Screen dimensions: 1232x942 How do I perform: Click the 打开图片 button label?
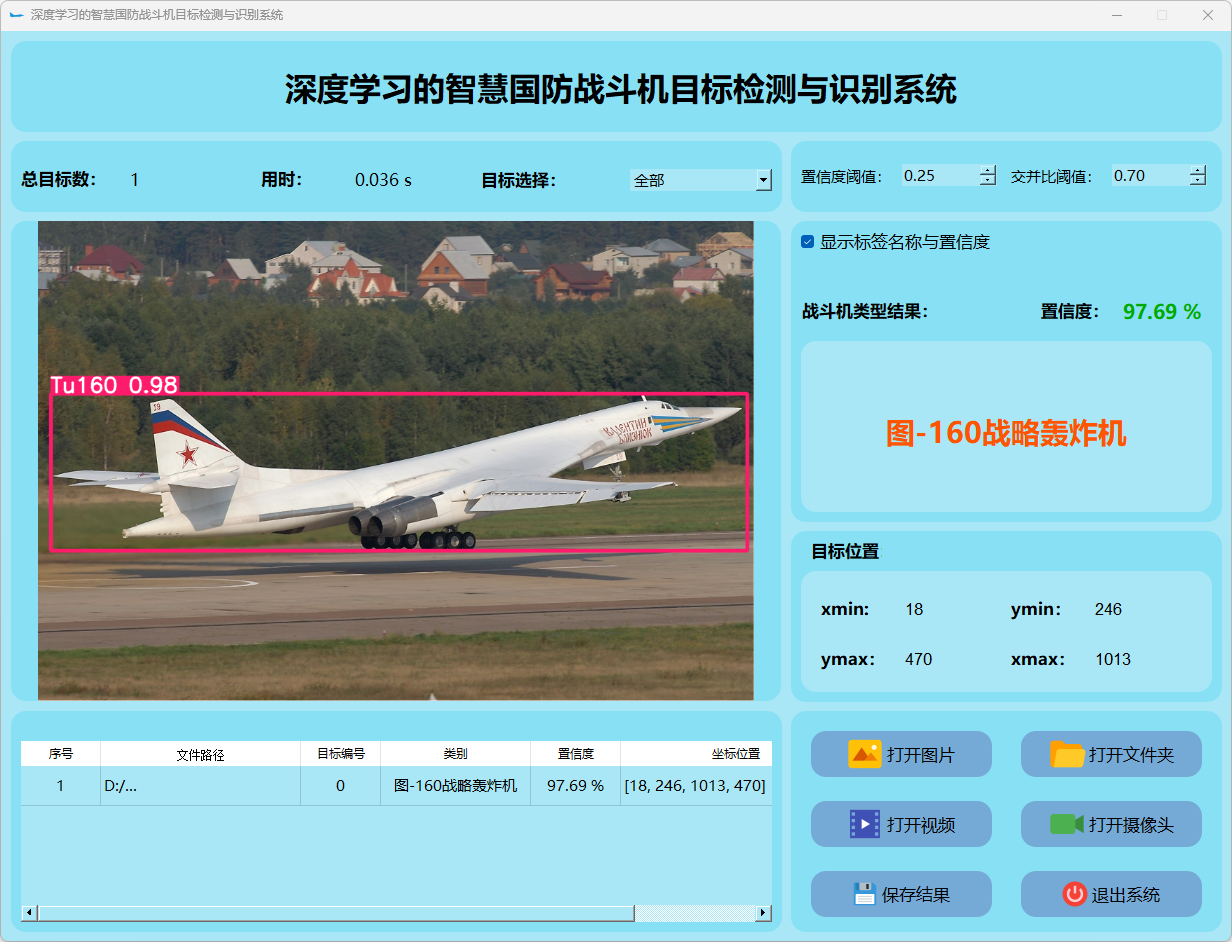click(920, 755)
